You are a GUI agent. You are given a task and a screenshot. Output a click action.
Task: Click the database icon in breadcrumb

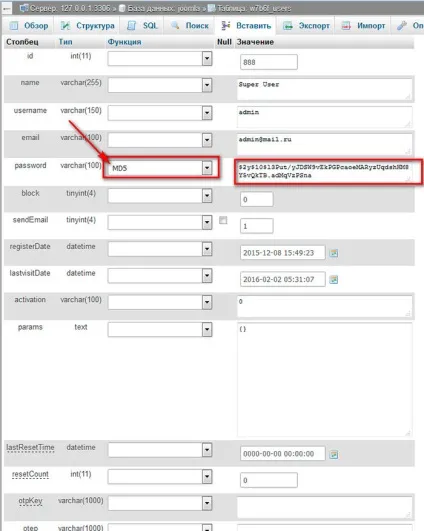122,8
